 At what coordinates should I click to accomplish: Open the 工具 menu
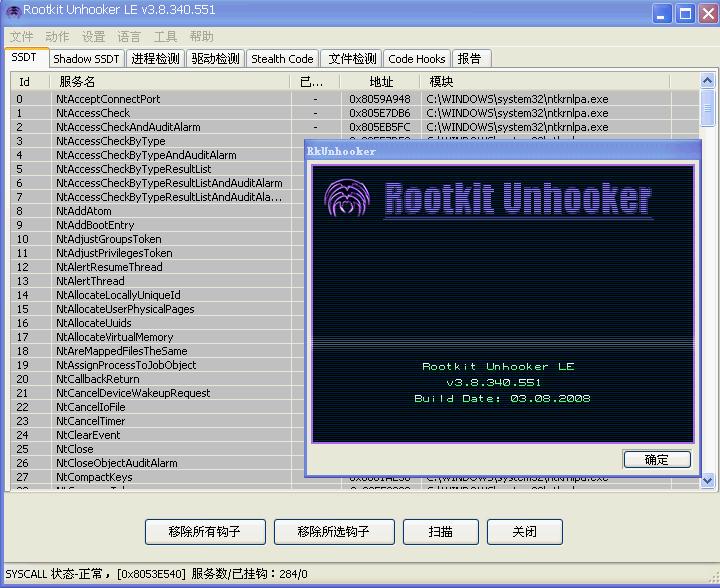(x=165, y=37)
